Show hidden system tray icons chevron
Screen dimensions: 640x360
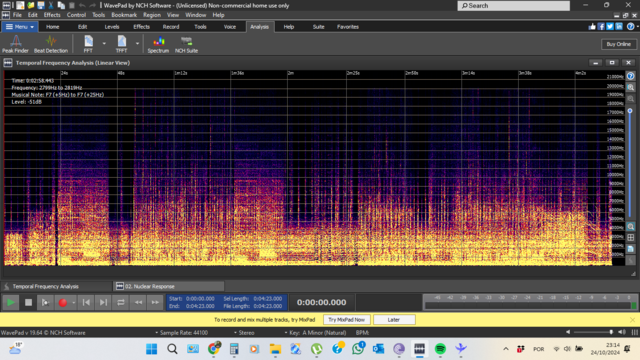506,349
